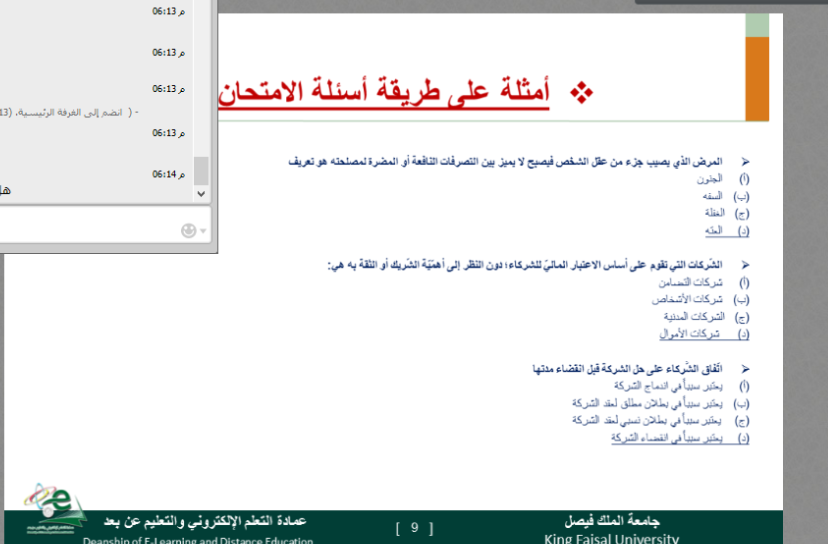The image size is (828, 544).
Task: Click the underlined answer 'العته'
Action: click(713, 230)
